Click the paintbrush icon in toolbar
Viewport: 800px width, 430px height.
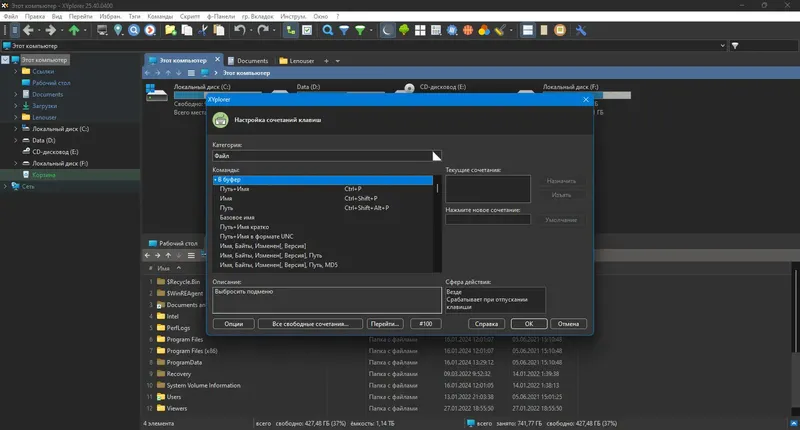[x=499, y=31]
